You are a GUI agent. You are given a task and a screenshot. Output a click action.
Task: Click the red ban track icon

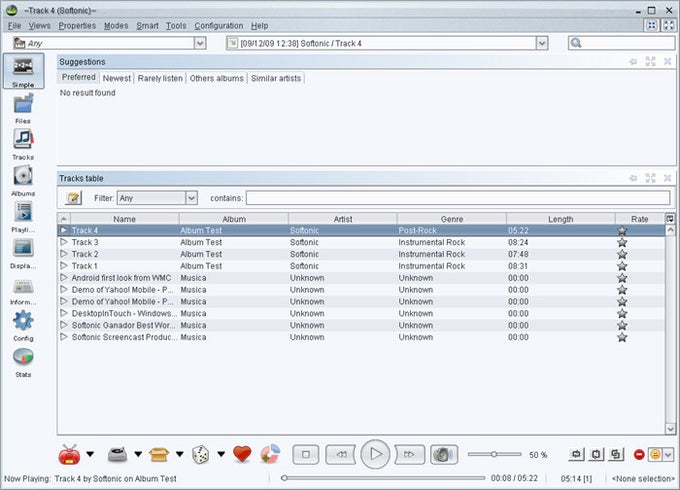click(x=639, y=454)
